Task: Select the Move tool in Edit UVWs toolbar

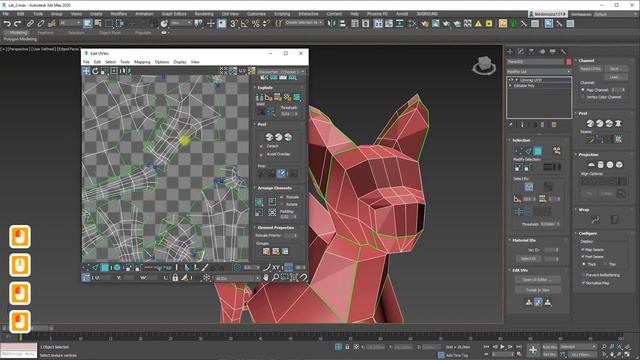Action: (86, 71)
